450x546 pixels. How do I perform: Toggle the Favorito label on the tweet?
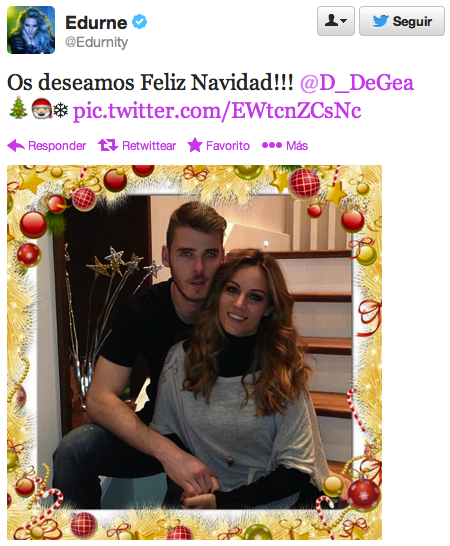[228, 146]
